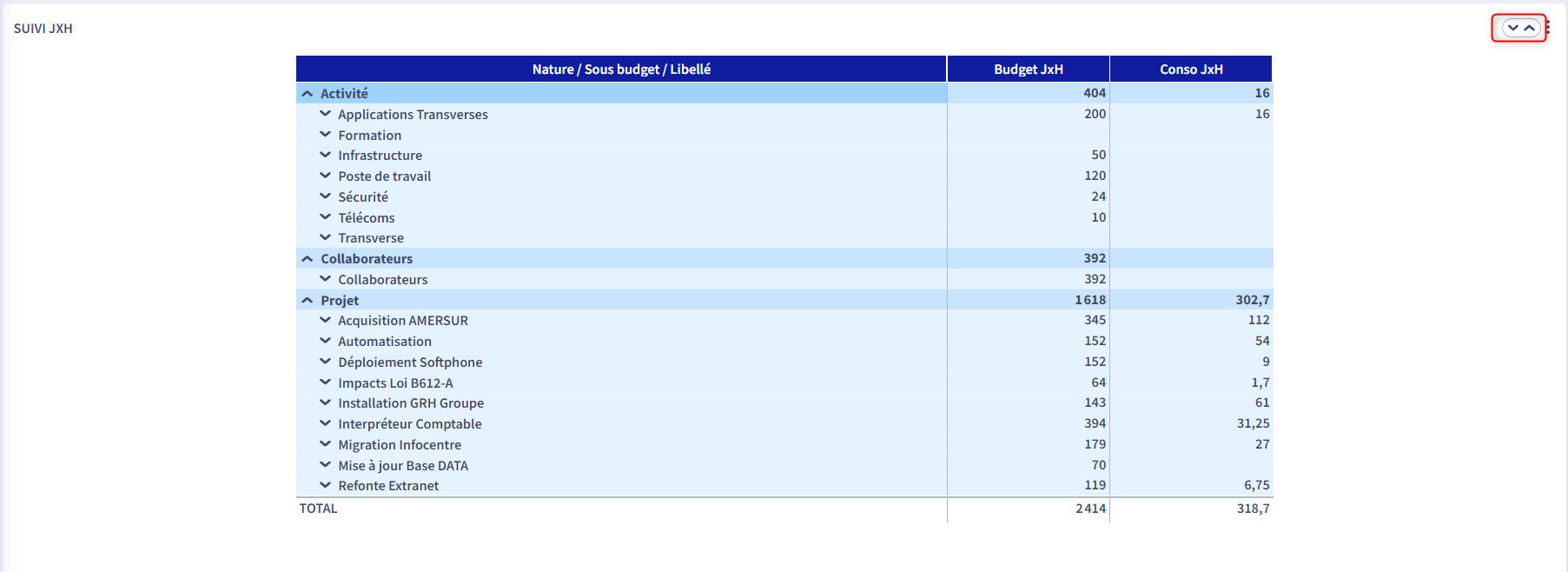Collapse all rows with the up chevron button

click(x=1529, y=28)
